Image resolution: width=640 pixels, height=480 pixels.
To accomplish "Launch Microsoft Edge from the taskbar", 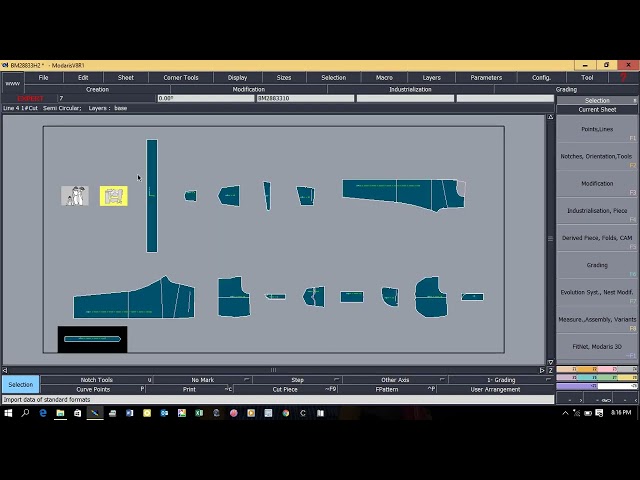I will click(x=43, y=413).
